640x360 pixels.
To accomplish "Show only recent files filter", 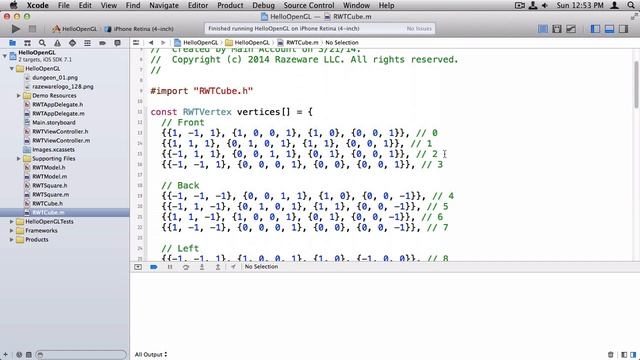I will point(19,355).
